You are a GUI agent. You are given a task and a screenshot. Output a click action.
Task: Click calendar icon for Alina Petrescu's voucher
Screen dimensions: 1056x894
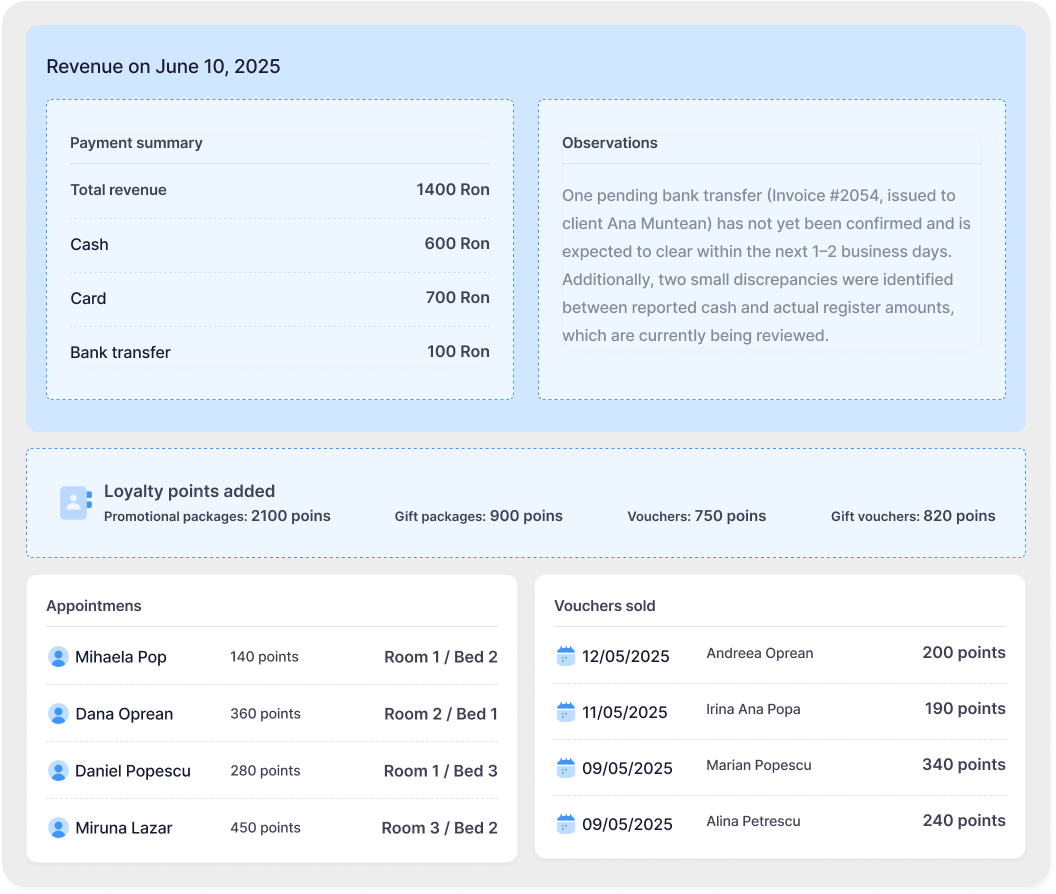(x=566, y=824)
